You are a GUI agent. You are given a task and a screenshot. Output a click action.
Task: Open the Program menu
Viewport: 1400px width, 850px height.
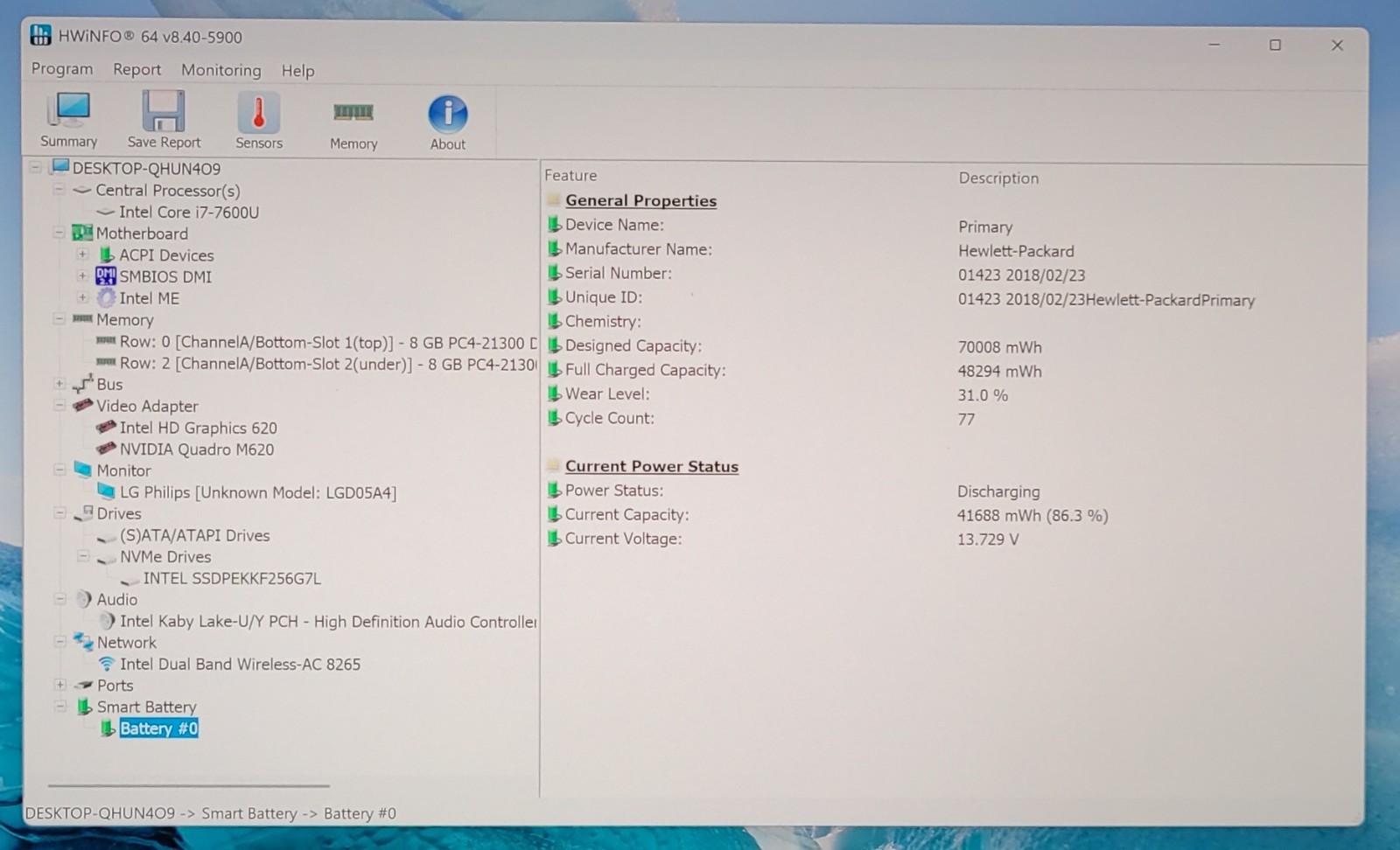pyautogui.click(x=62, y=68)
